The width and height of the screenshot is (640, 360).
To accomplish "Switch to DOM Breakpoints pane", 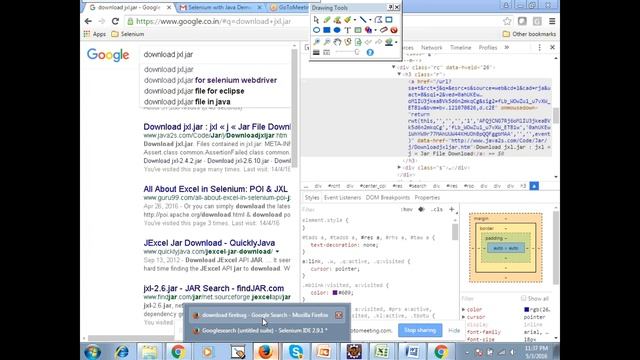I will [387, 198].
